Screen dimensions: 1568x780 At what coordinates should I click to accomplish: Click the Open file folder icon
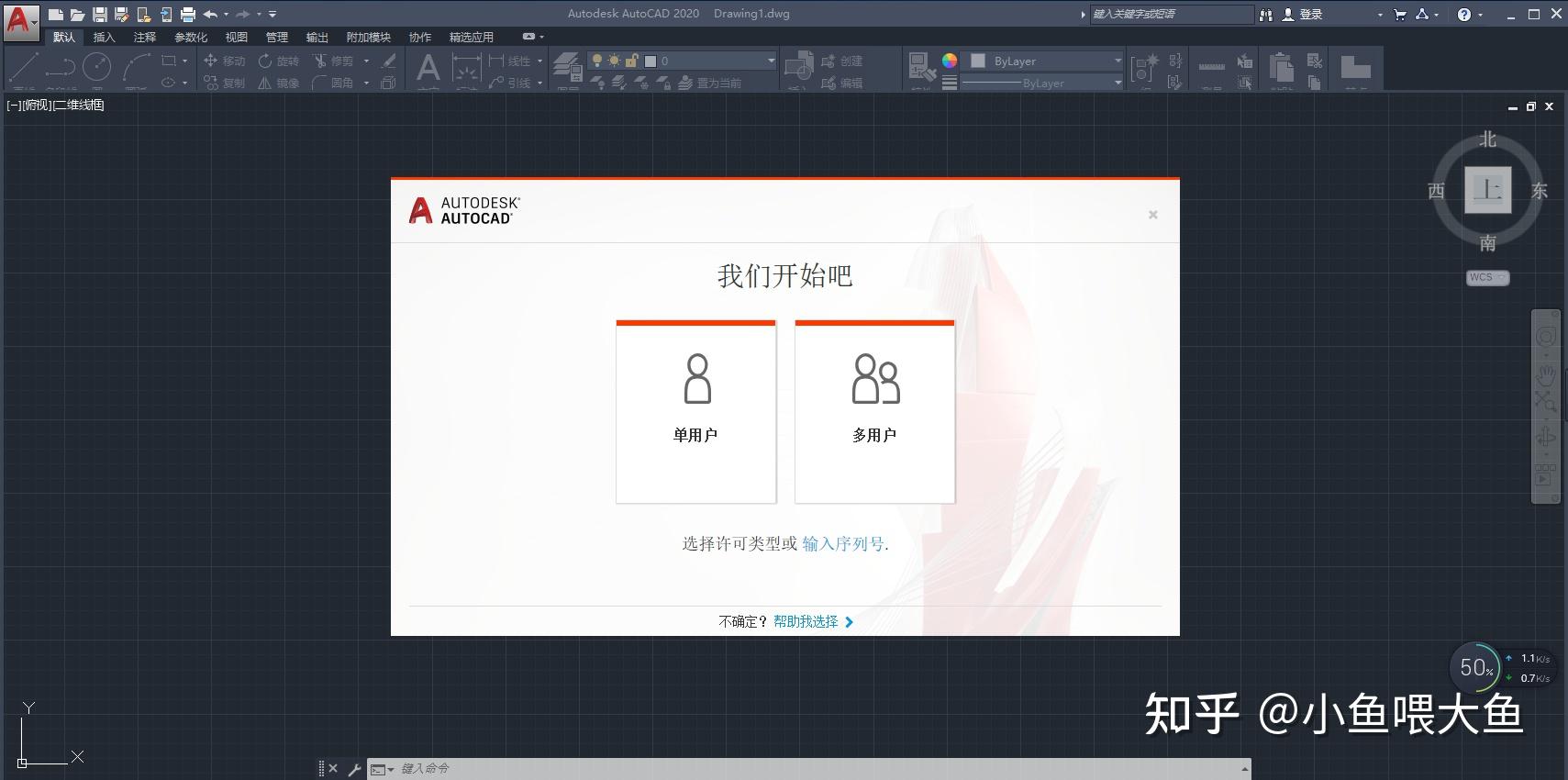[x=78, y=14]
